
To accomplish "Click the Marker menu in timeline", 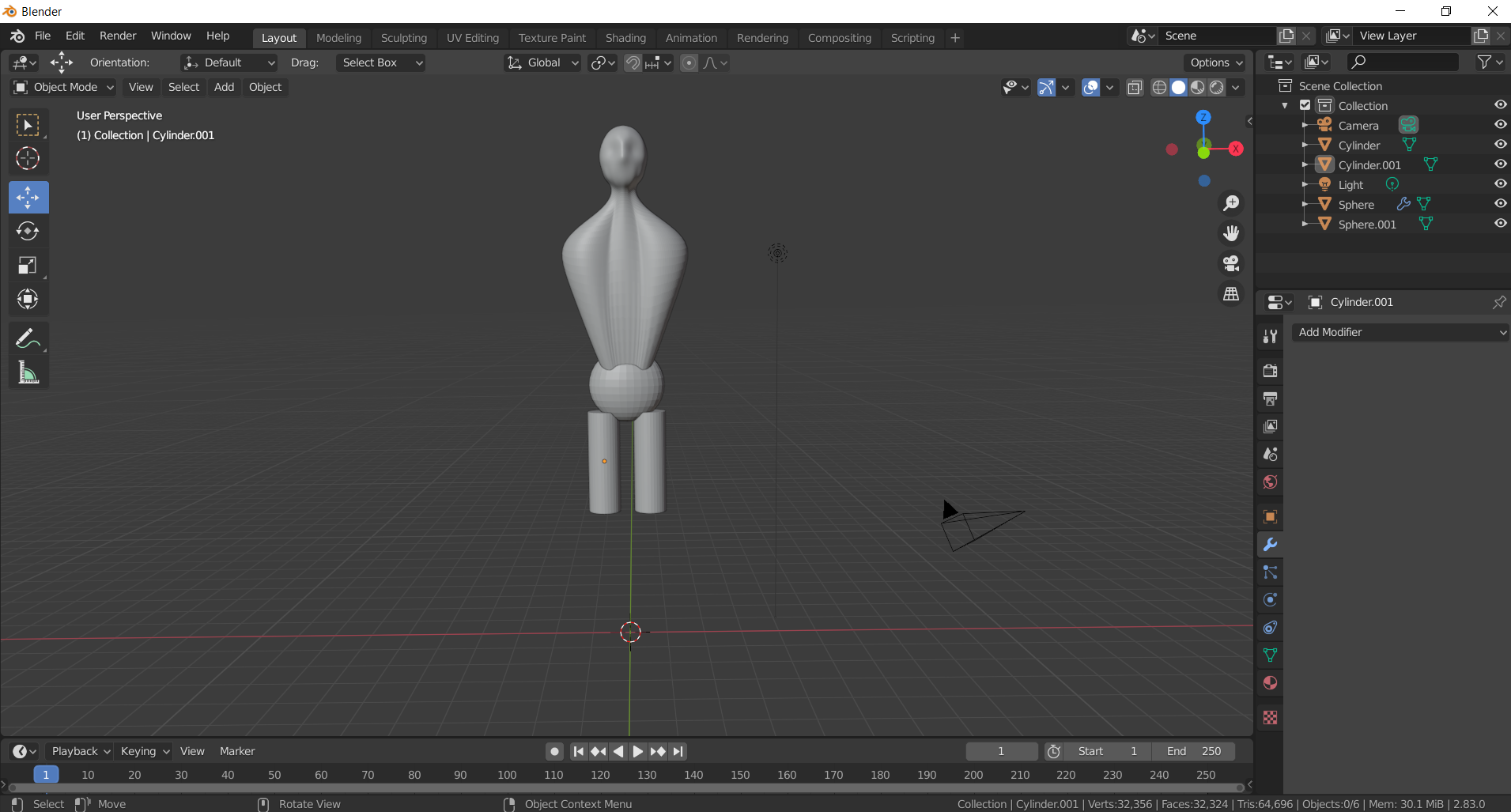I will [237, 751].
